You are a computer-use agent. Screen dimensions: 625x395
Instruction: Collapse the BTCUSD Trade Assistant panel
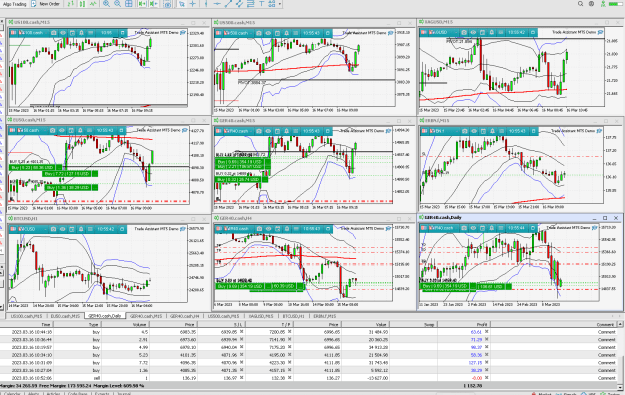point(122,229)
